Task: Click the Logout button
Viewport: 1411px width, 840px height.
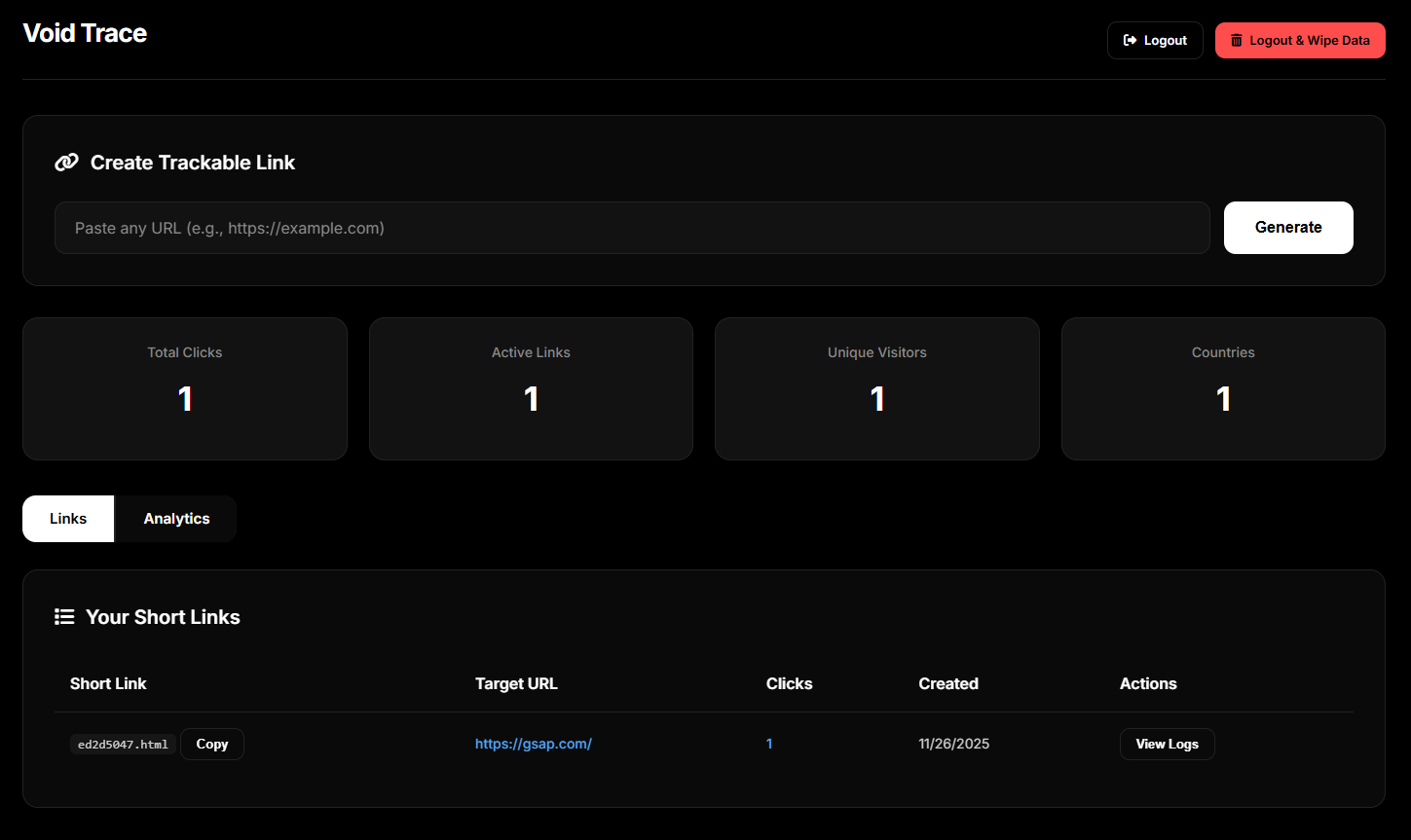Action: 1155,40
